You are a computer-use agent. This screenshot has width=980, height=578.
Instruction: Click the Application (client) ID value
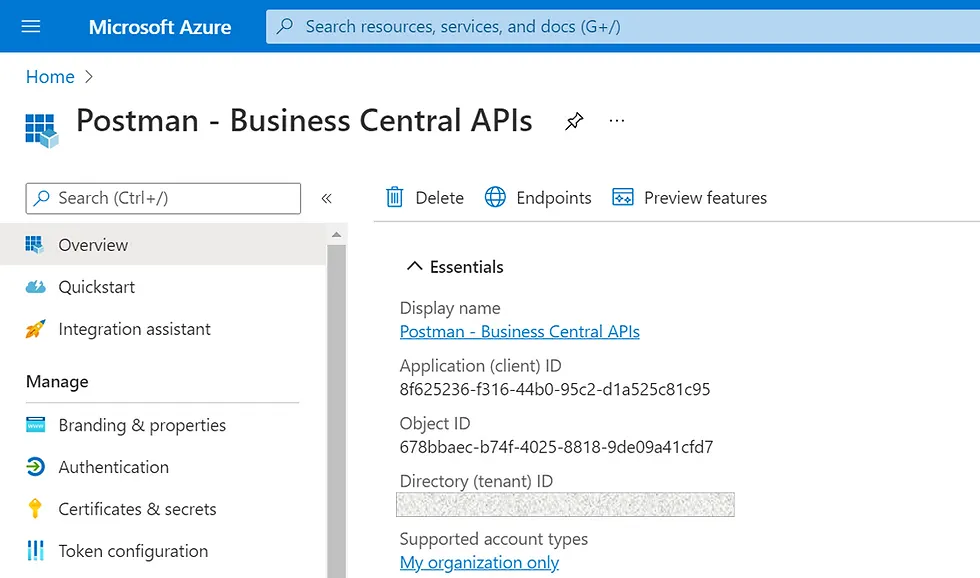point(555,389)
